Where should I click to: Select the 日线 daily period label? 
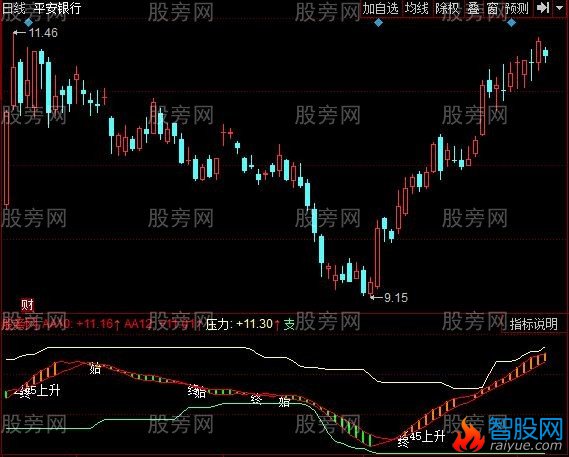pyautogui.click(x=13, y=8)
